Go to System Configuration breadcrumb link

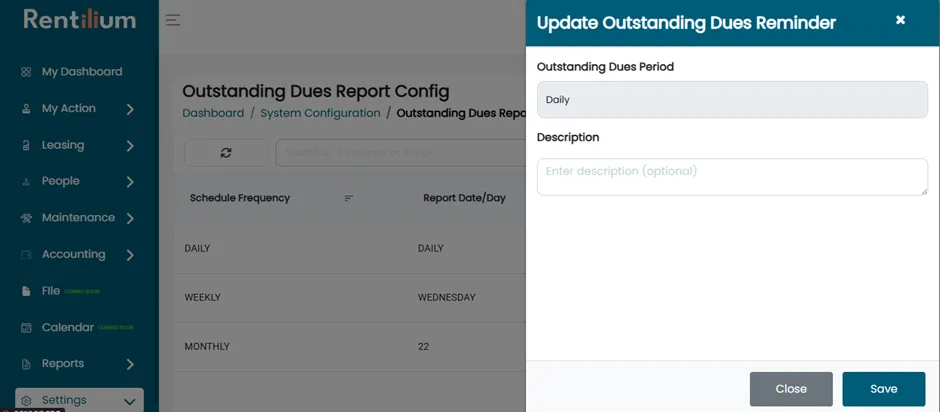coord(320,113)
